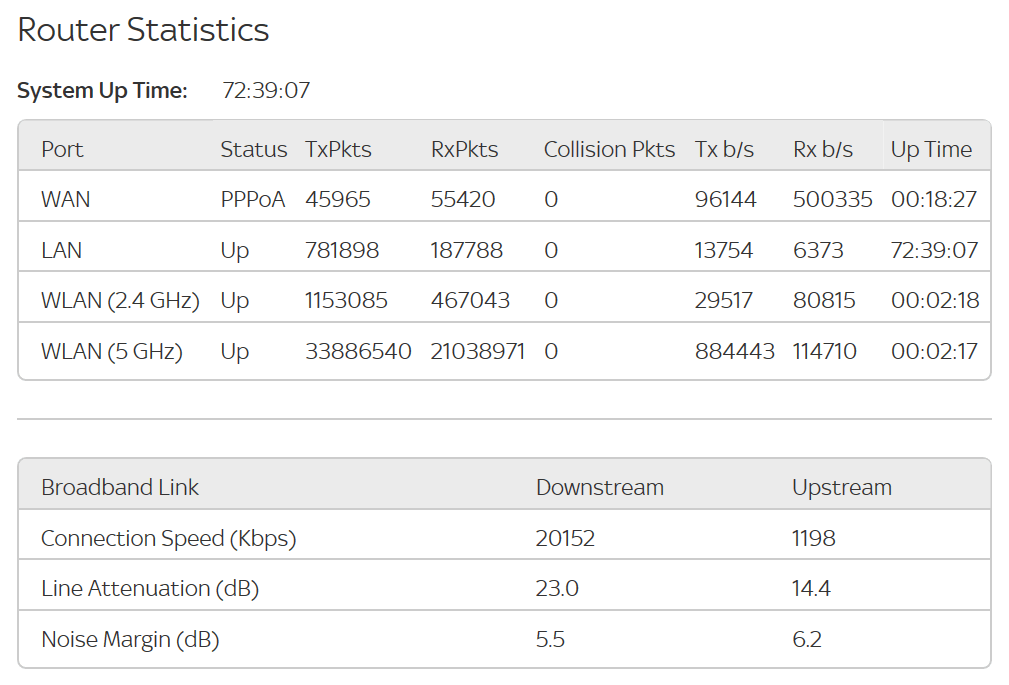This screenshot has height=685, width=1009.
Task: Click the PPPoA status of WAN
Action: coord(252,200)
